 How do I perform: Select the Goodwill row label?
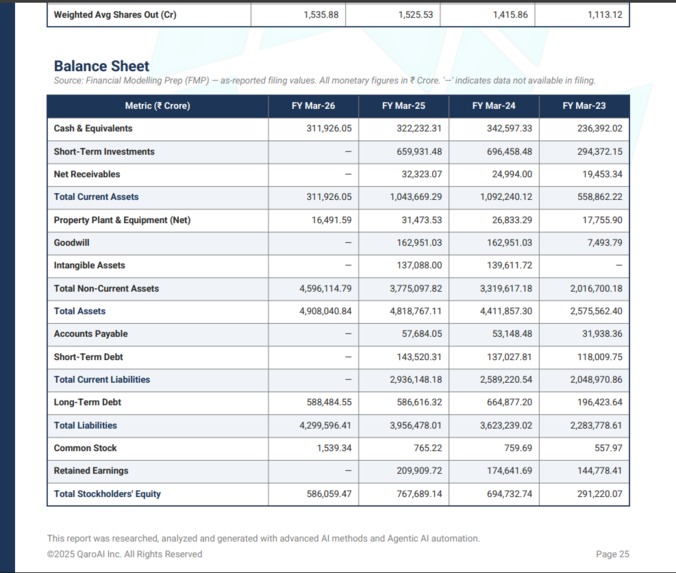tap(72, 243)
